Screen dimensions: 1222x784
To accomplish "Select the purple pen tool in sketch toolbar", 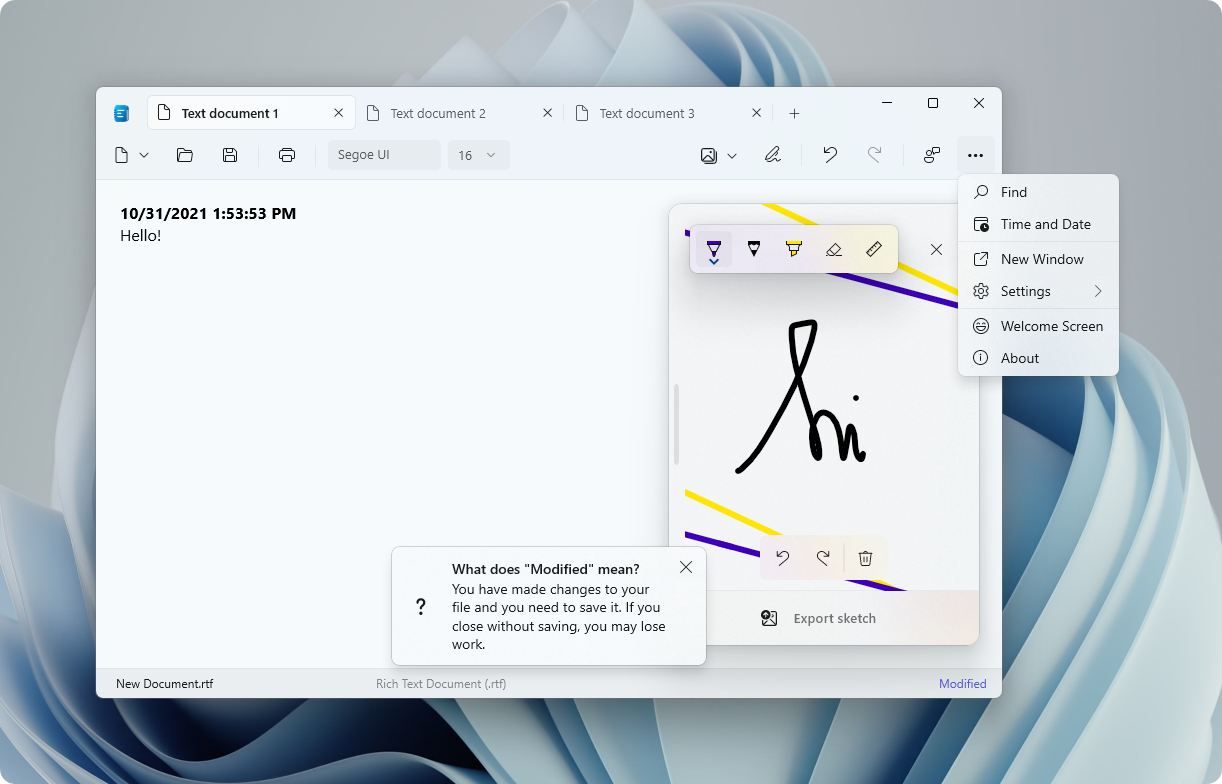I will point(714,249).
